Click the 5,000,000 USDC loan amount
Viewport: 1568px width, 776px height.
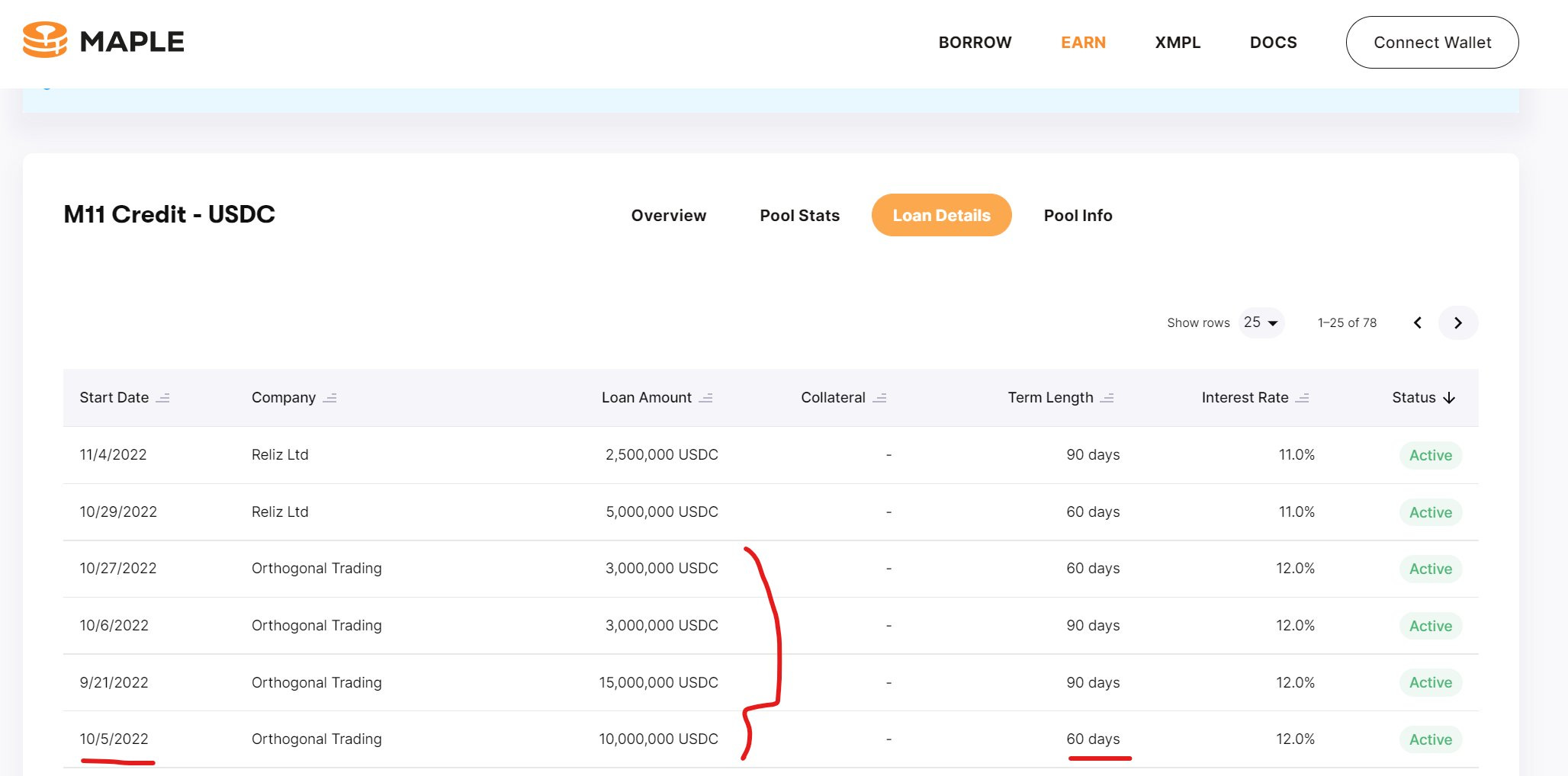tap(662, 511)
